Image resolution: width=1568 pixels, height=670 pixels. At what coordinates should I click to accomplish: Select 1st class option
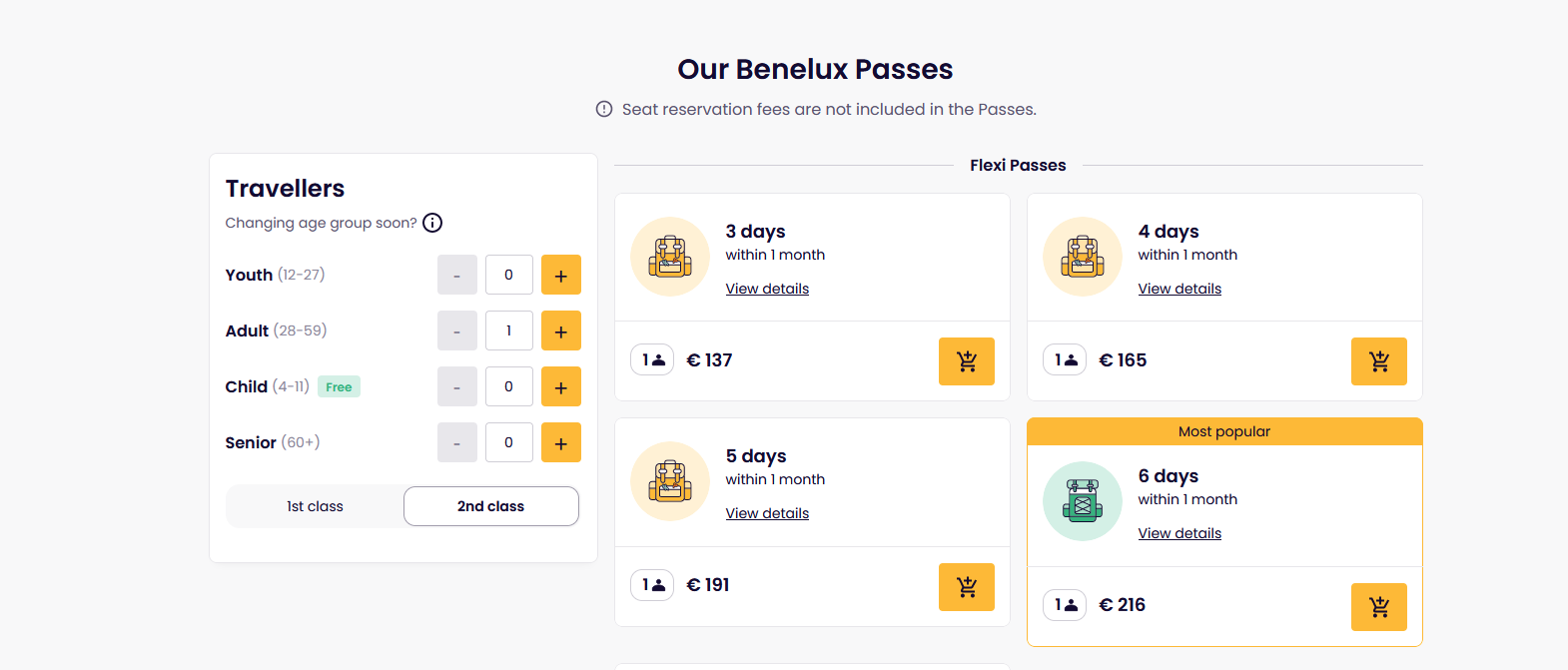click(x=315, y=506)
